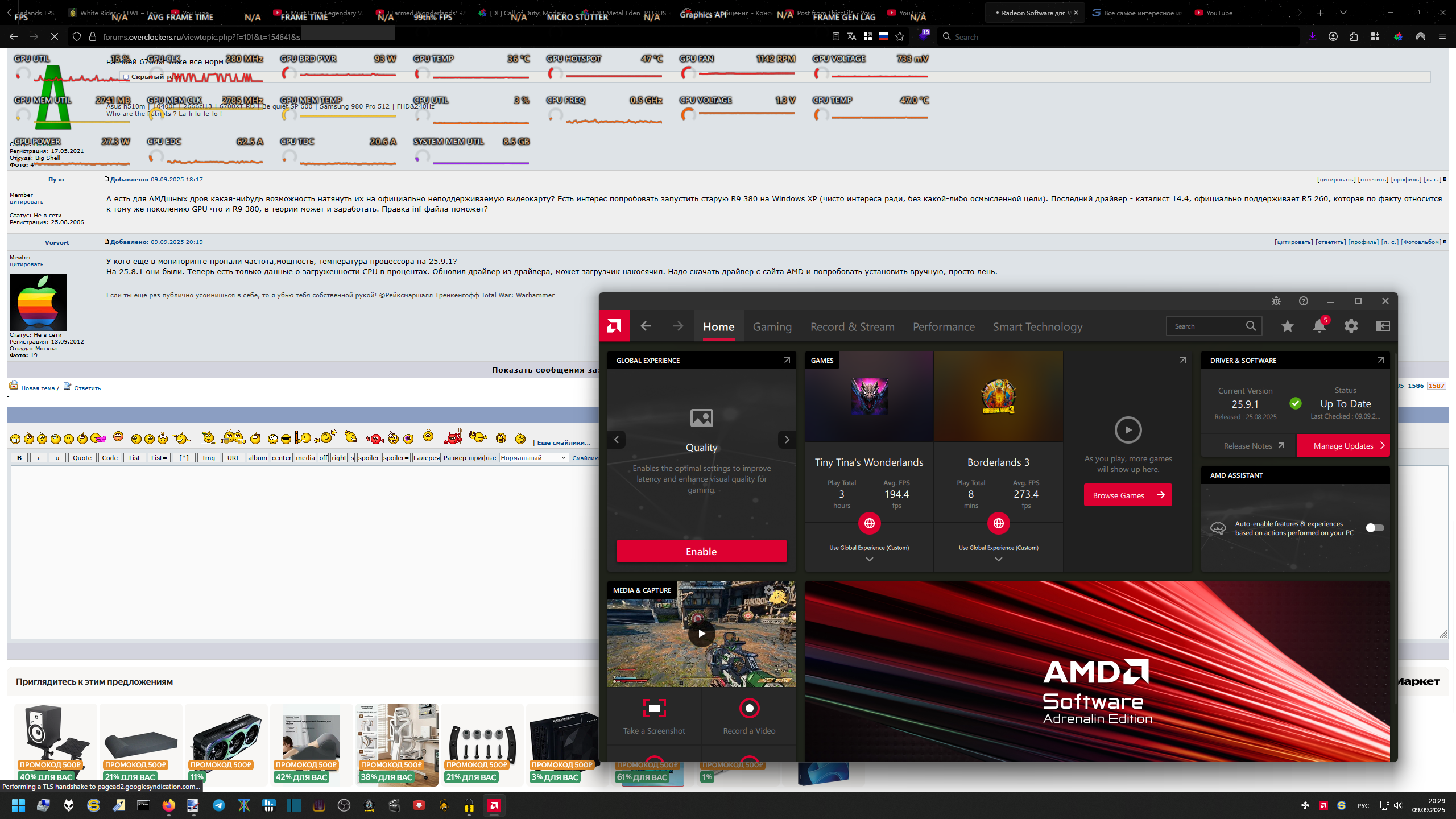The image size is (1456, 819).
Task: Play the Media & Capture video thumbnail
Action: pyautogui.click(x=701, y=634)
